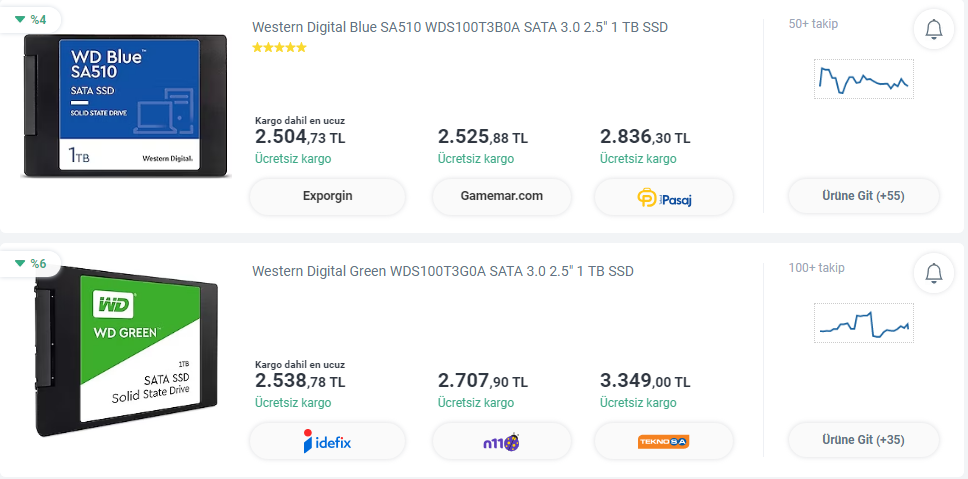Click the price alert bell for WD Green
This screenshot has height=479, width=968.
click(x=934, y=272)
